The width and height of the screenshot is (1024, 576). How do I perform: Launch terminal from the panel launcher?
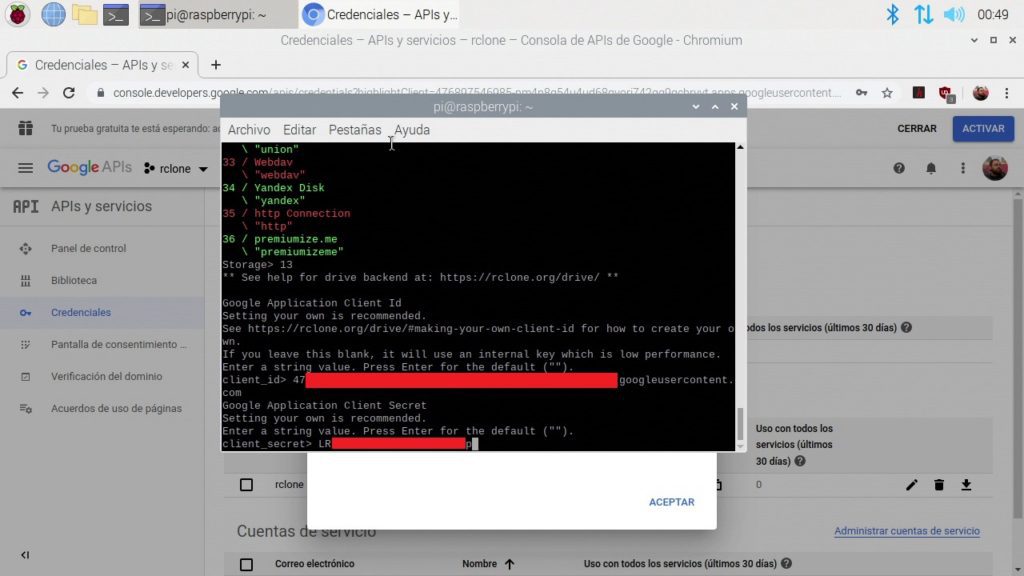pyautogui.click(x=116, y=14)
